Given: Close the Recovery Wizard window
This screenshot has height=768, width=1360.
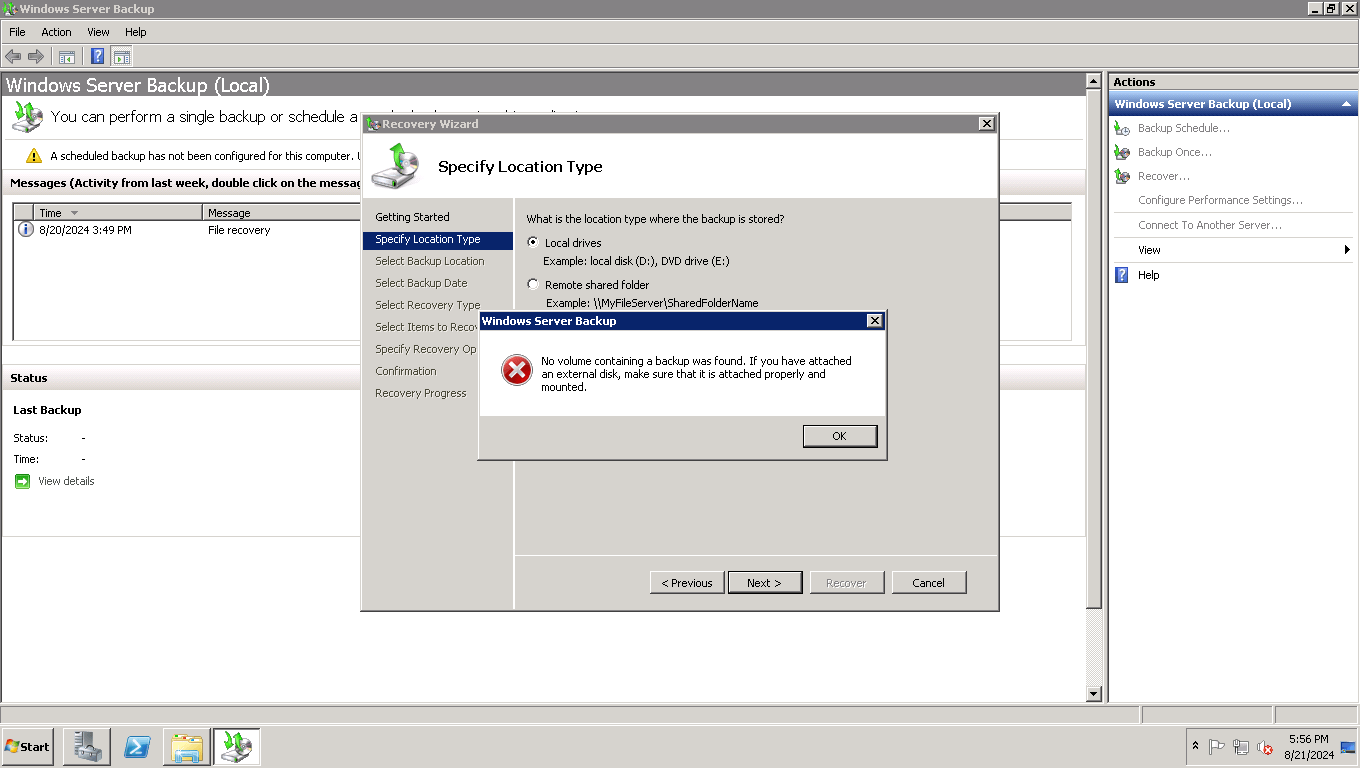Looking at the screenshot, I should [986, 124].
